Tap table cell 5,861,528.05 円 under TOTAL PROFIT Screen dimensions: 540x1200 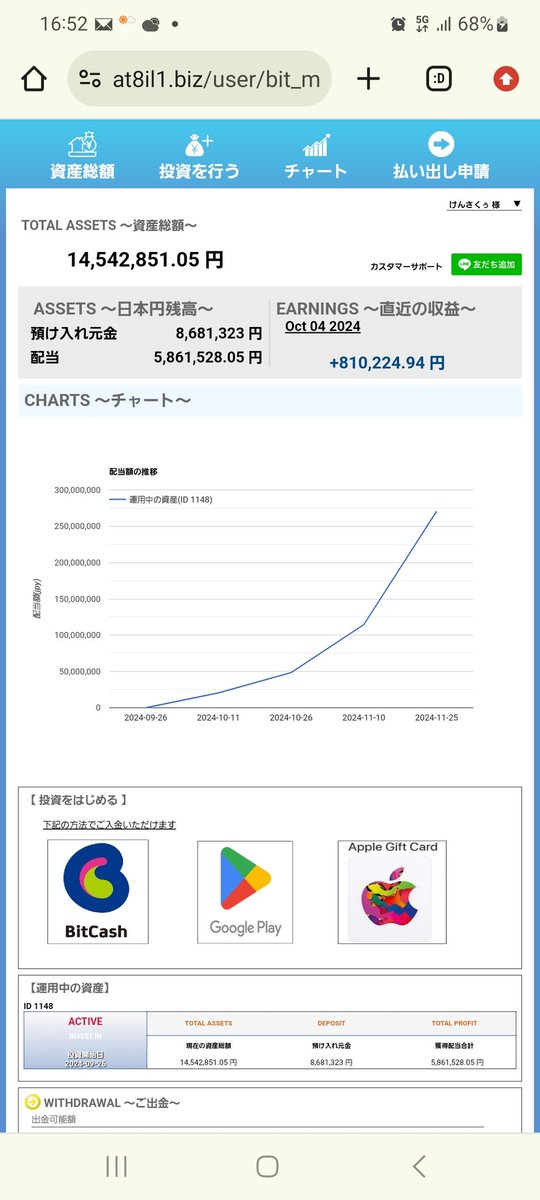tap(455, 1063)
